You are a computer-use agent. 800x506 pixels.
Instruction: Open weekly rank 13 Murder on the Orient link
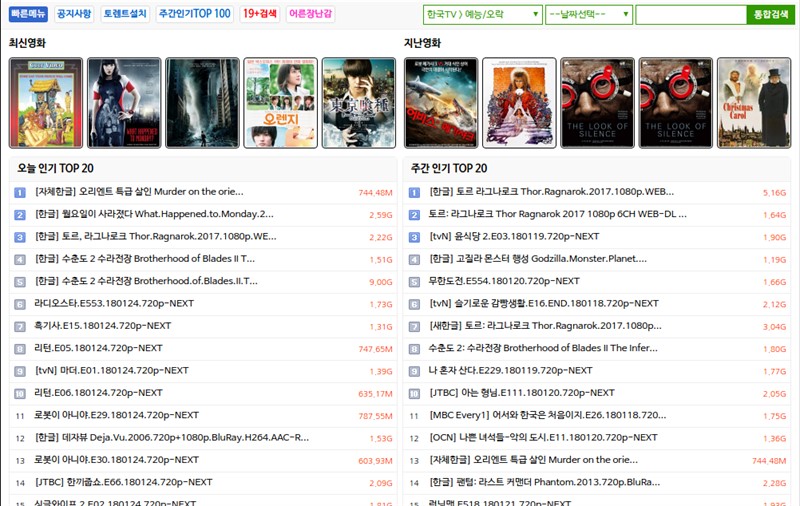[533, 460]
